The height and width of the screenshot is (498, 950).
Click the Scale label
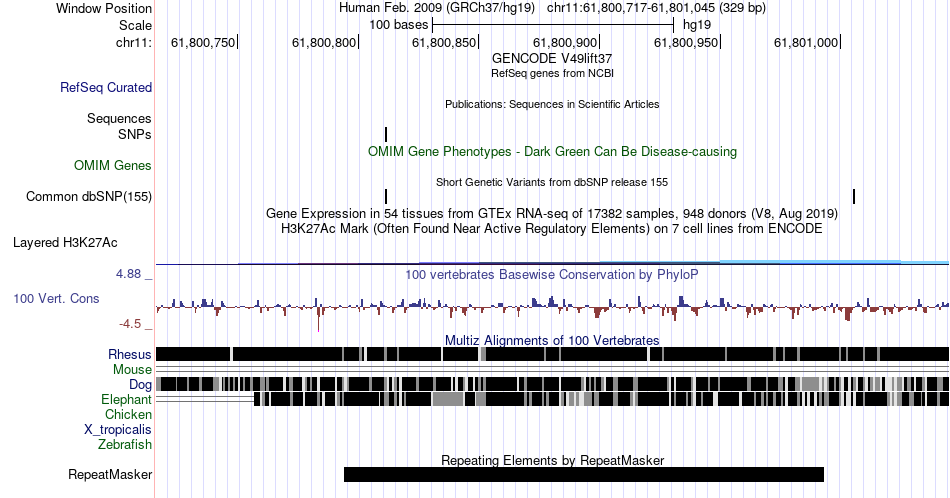(136, 25)
